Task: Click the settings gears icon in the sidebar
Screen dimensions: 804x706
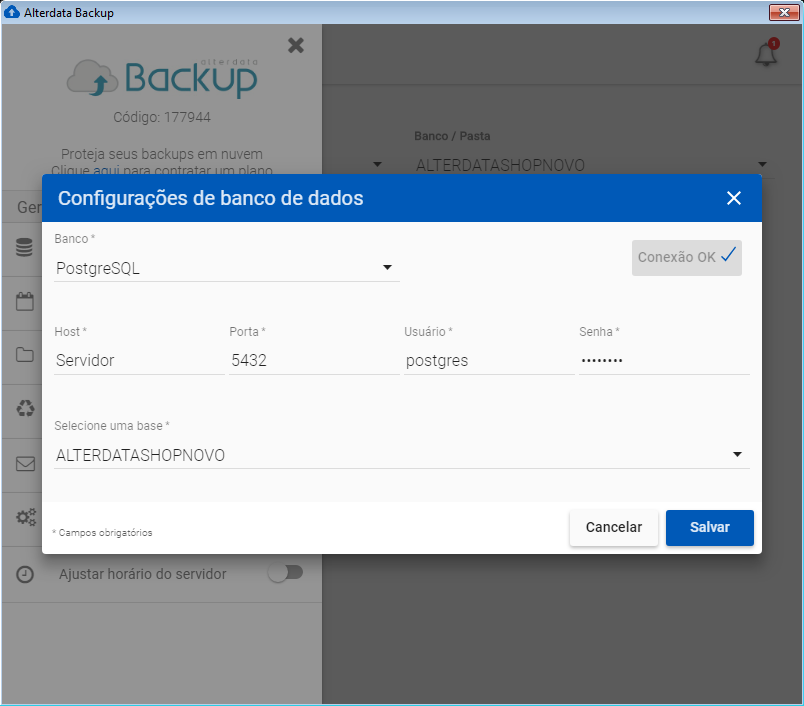Action: point(25,518)
